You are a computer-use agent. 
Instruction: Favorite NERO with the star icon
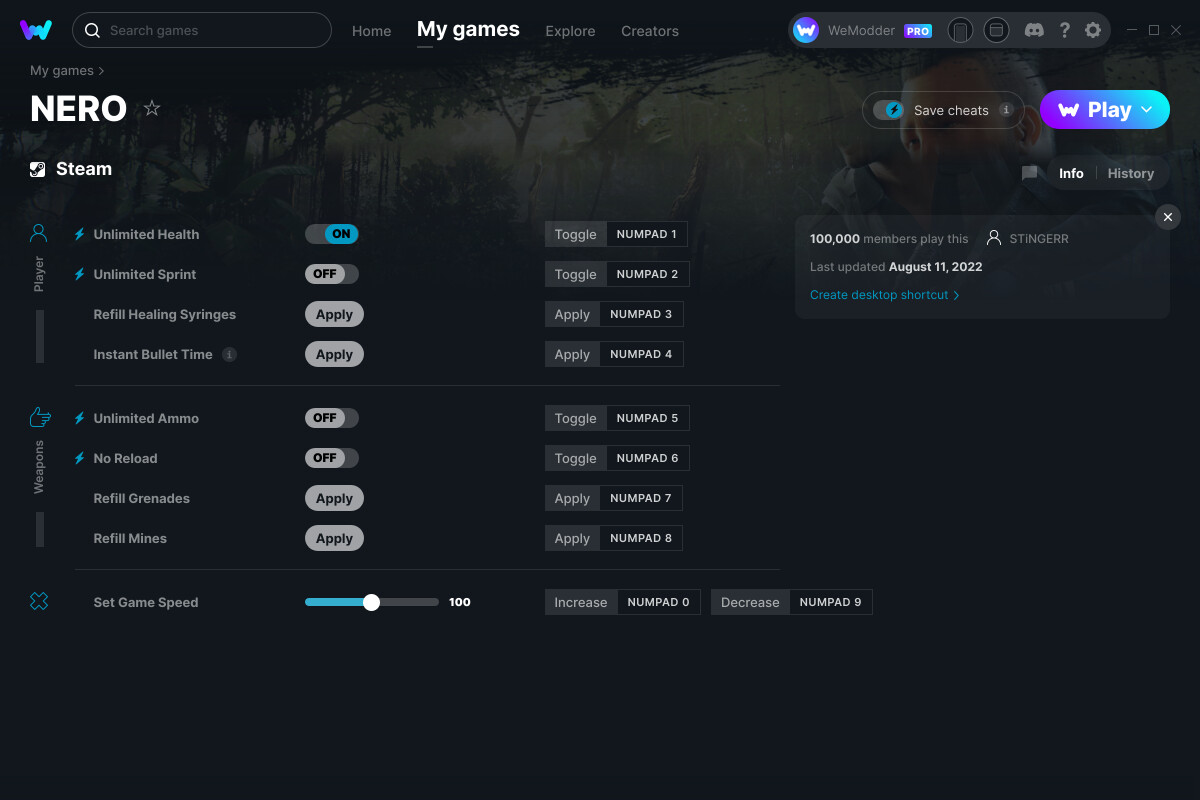pyautogui.click(x=152, y=108)
